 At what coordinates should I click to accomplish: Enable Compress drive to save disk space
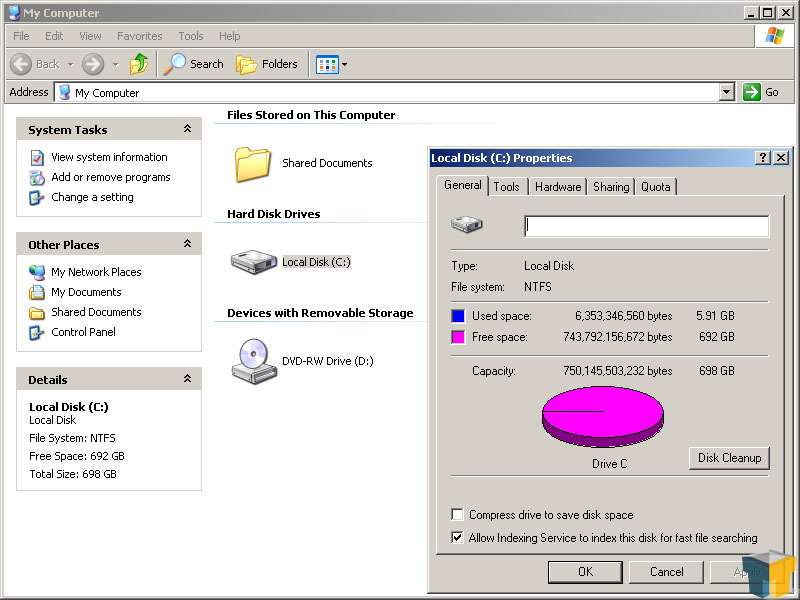coord(457,514)
